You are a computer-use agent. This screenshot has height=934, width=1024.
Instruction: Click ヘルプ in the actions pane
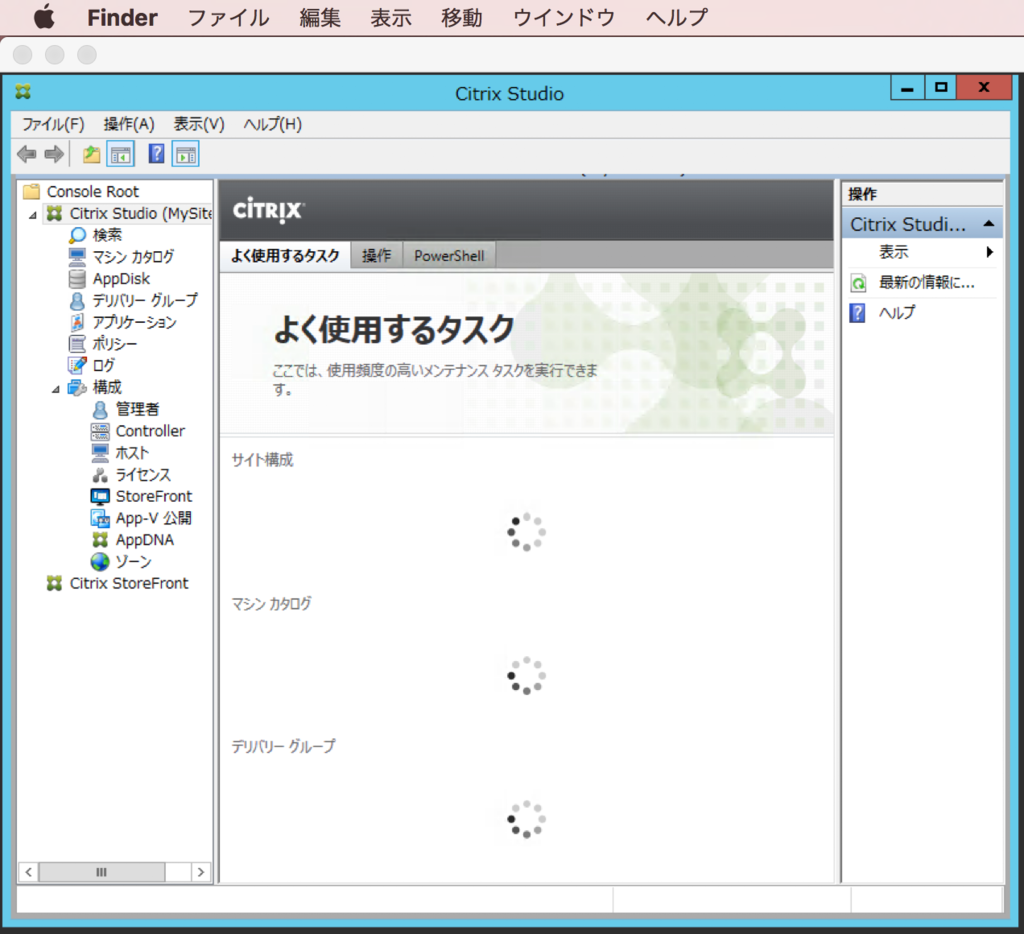click(x=897, y=313)
